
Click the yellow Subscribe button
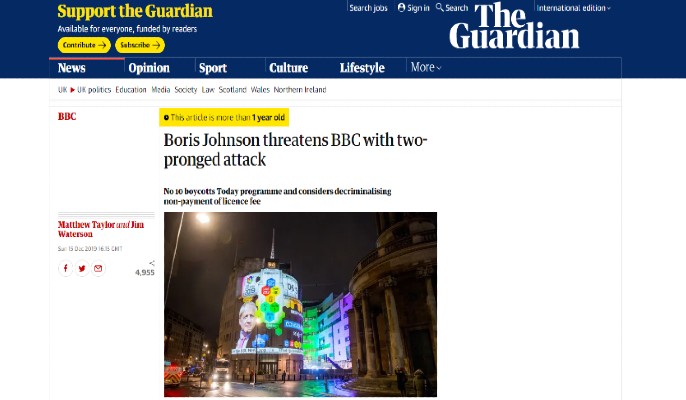(x=140, y=45)
